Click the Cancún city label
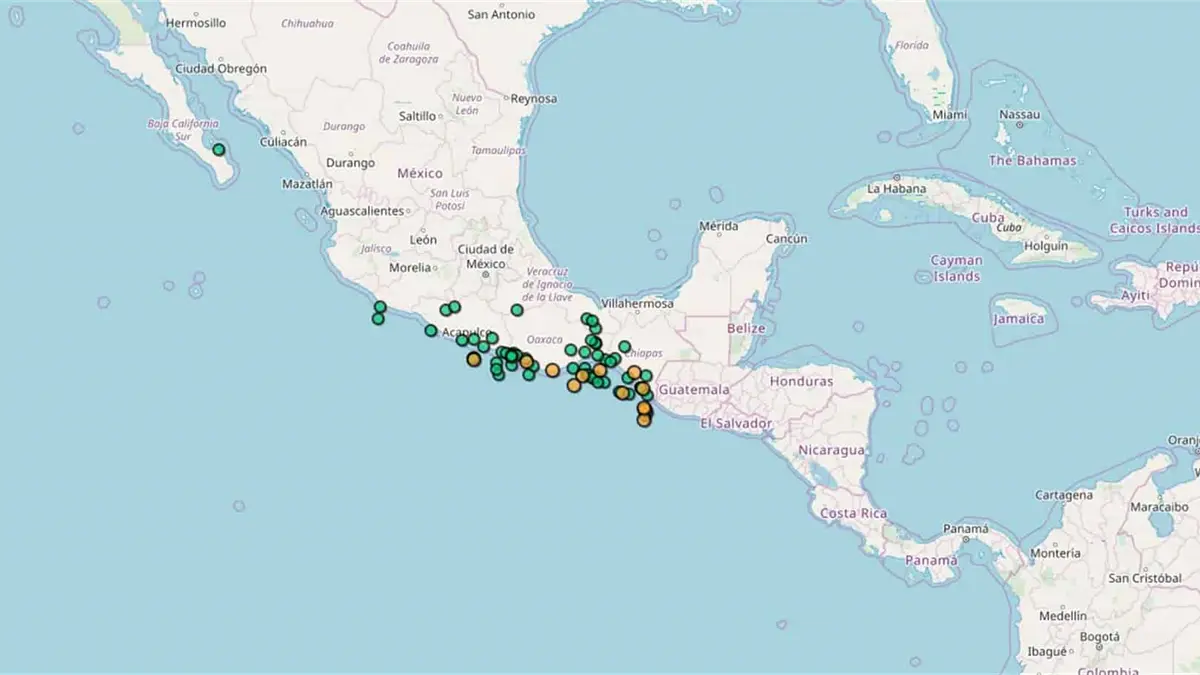The width and height of the screenshot is (1200, 675). [785, 240]
